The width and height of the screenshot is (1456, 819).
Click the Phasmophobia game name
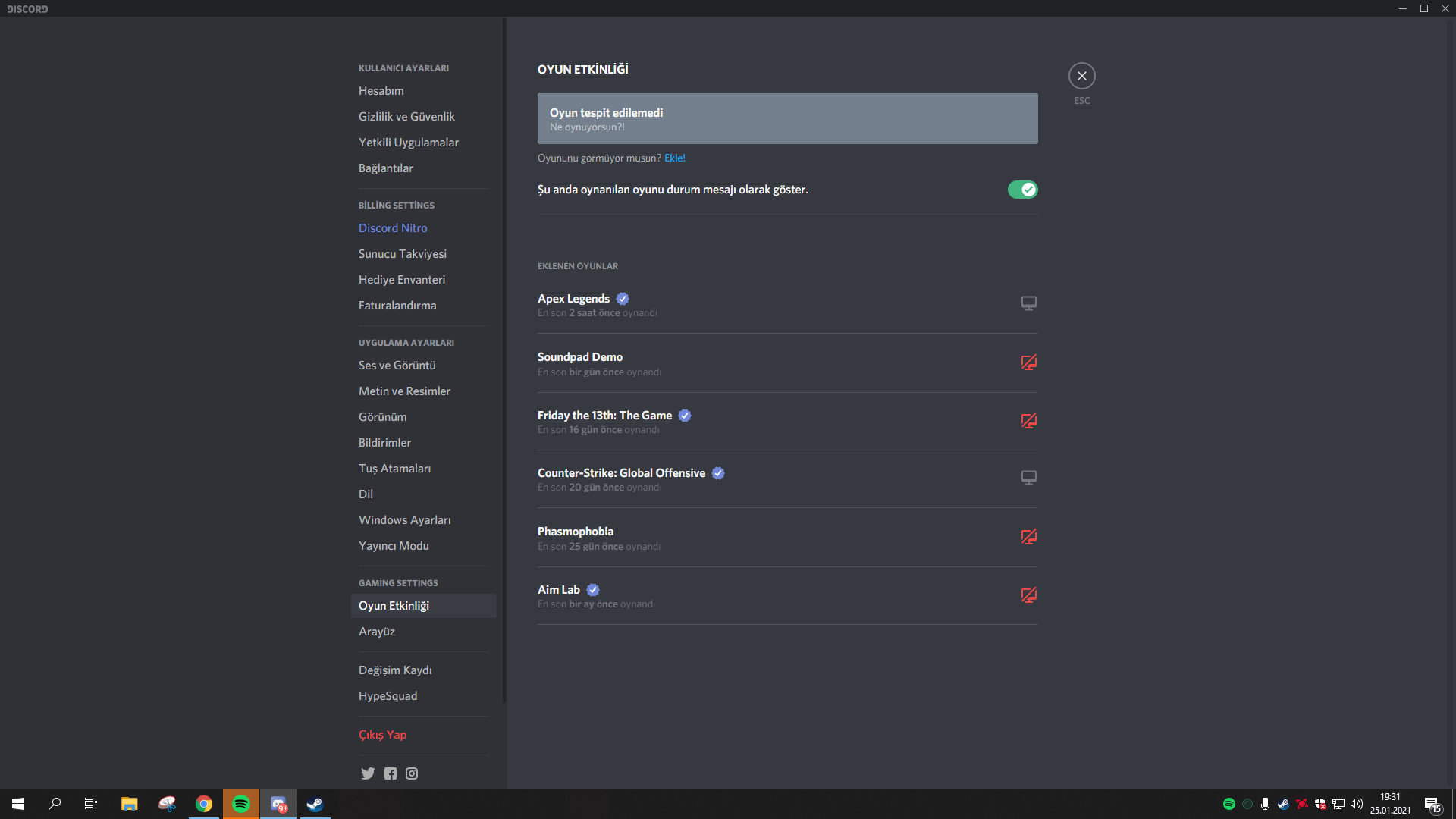576,532
